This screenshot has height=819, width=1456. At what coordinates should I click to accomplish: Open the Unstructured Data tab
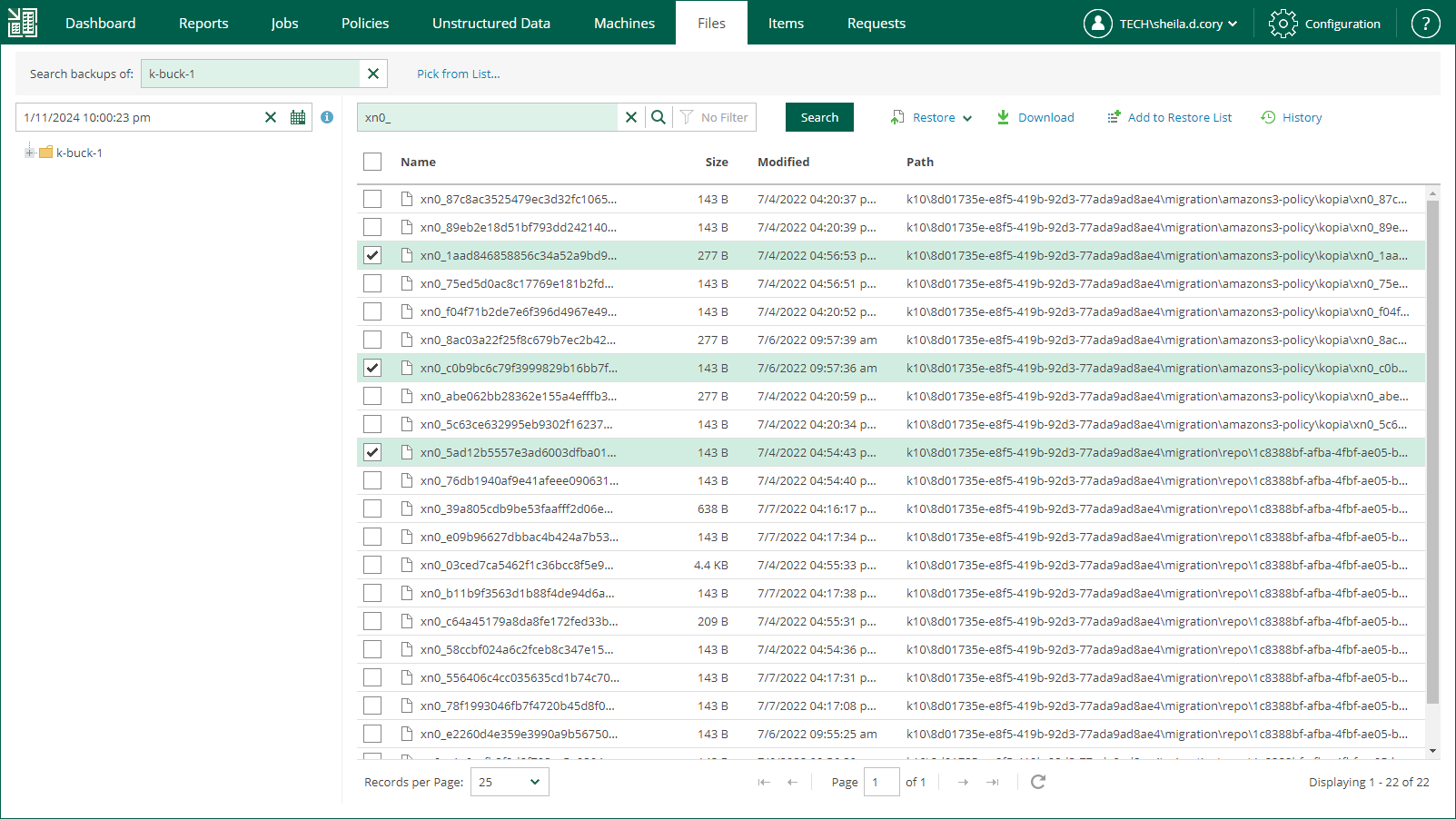coord(490,24)
